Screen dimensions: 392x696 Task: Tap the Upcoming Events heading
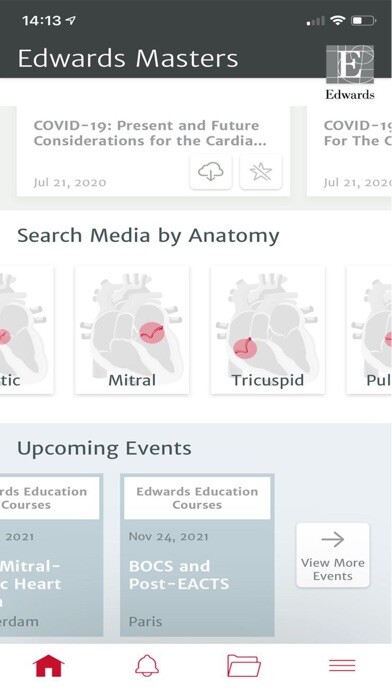(104, 448)
